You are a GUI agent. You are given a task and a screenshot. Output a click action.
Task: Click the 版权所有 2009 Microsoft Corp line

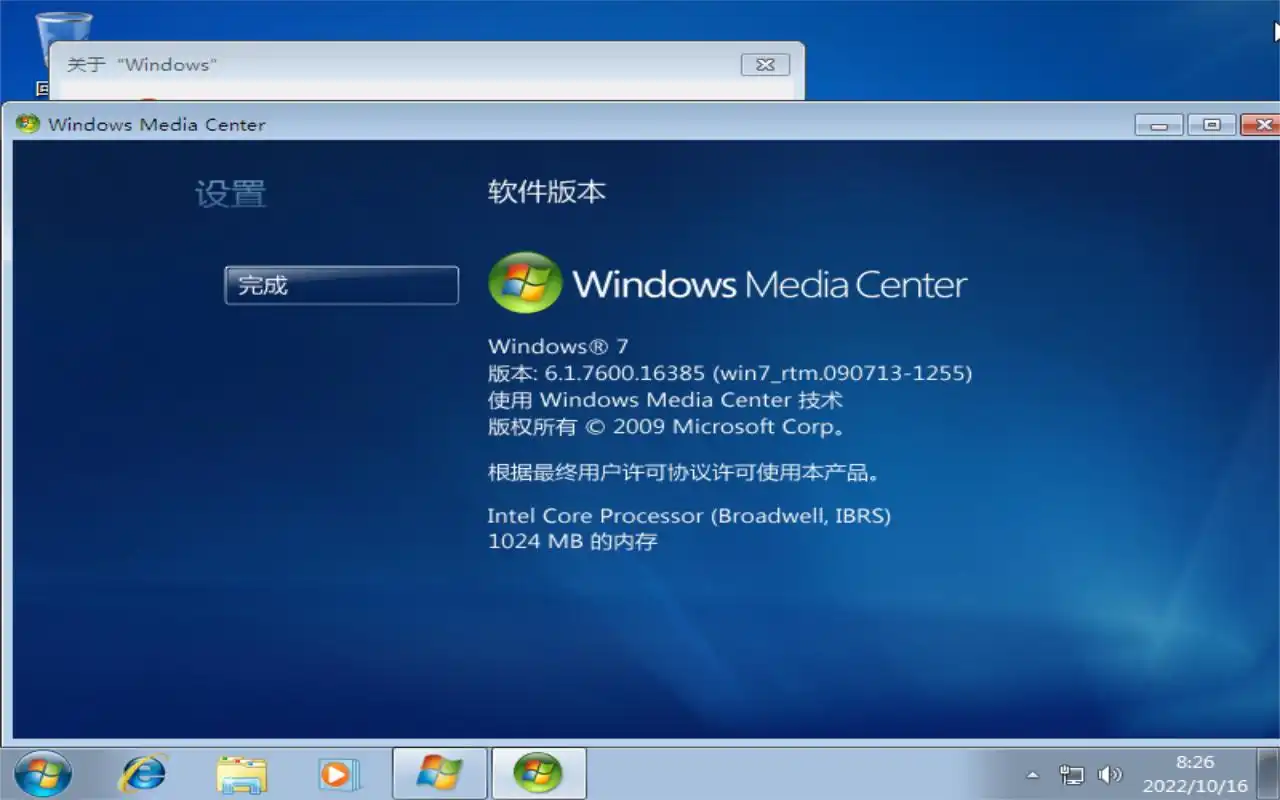click(x=667, y=427)
